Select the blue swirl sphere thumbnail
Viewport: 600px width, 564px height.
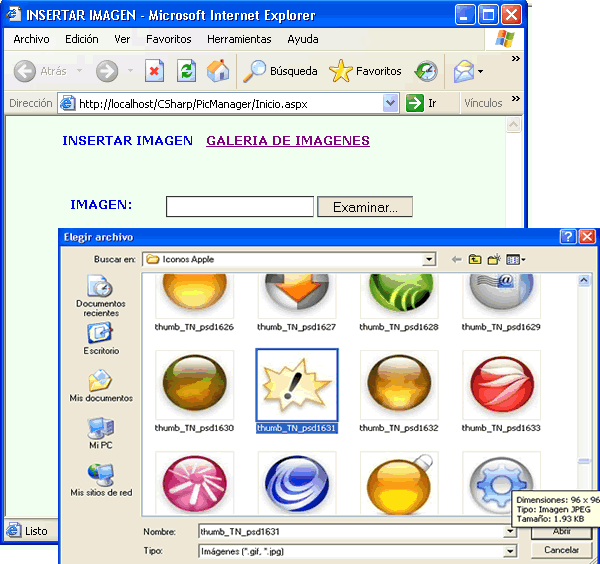click(297, 483)
